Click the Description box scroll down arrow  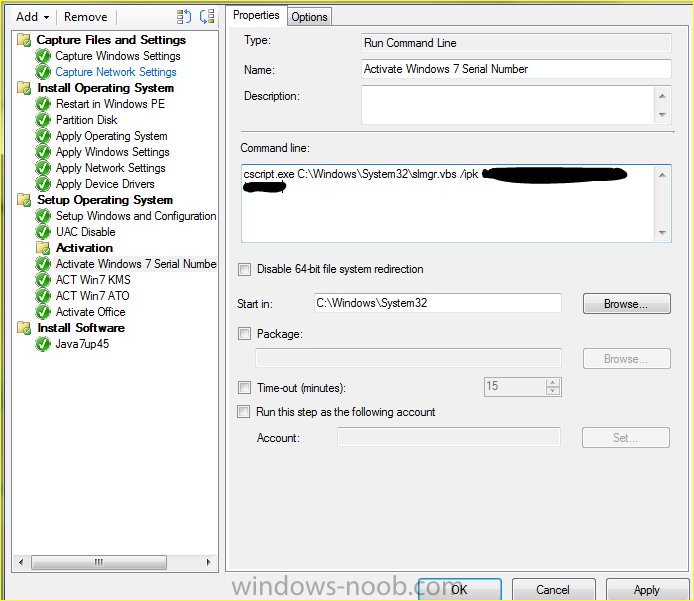[662, 115]
